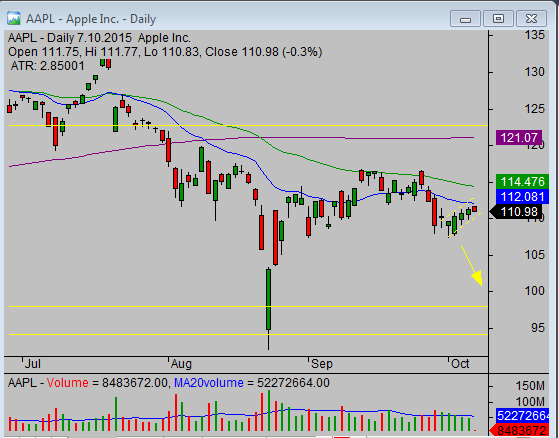Click the 100 price axis label

pos(534,291)
